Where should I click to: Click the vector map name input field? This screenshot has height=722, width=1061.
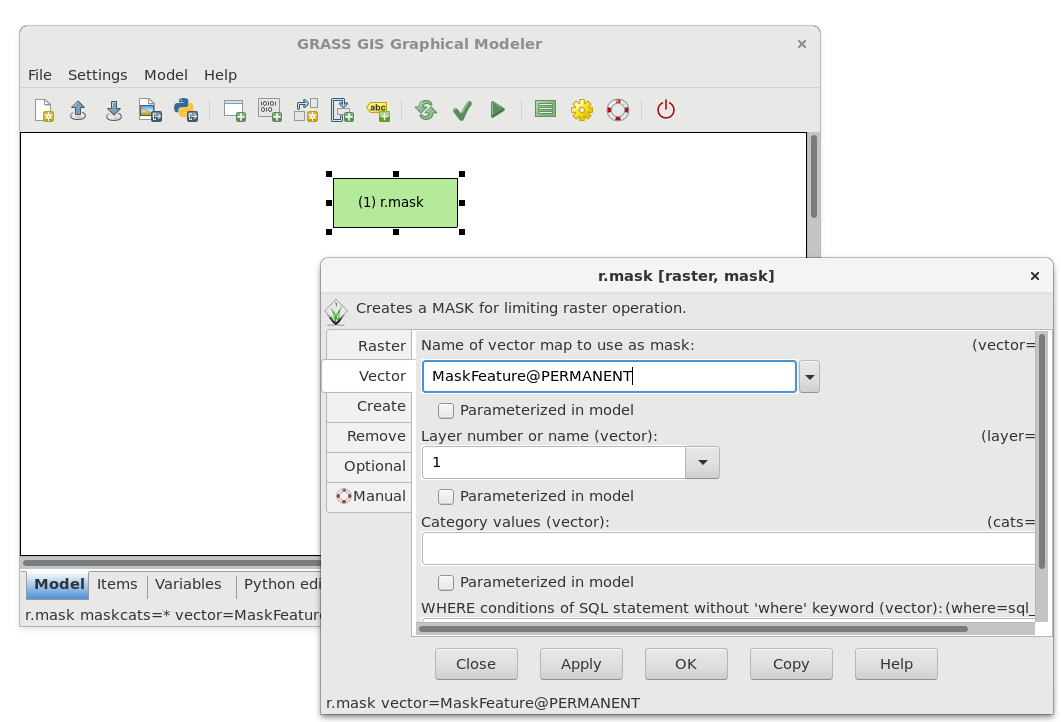(609, 376)
